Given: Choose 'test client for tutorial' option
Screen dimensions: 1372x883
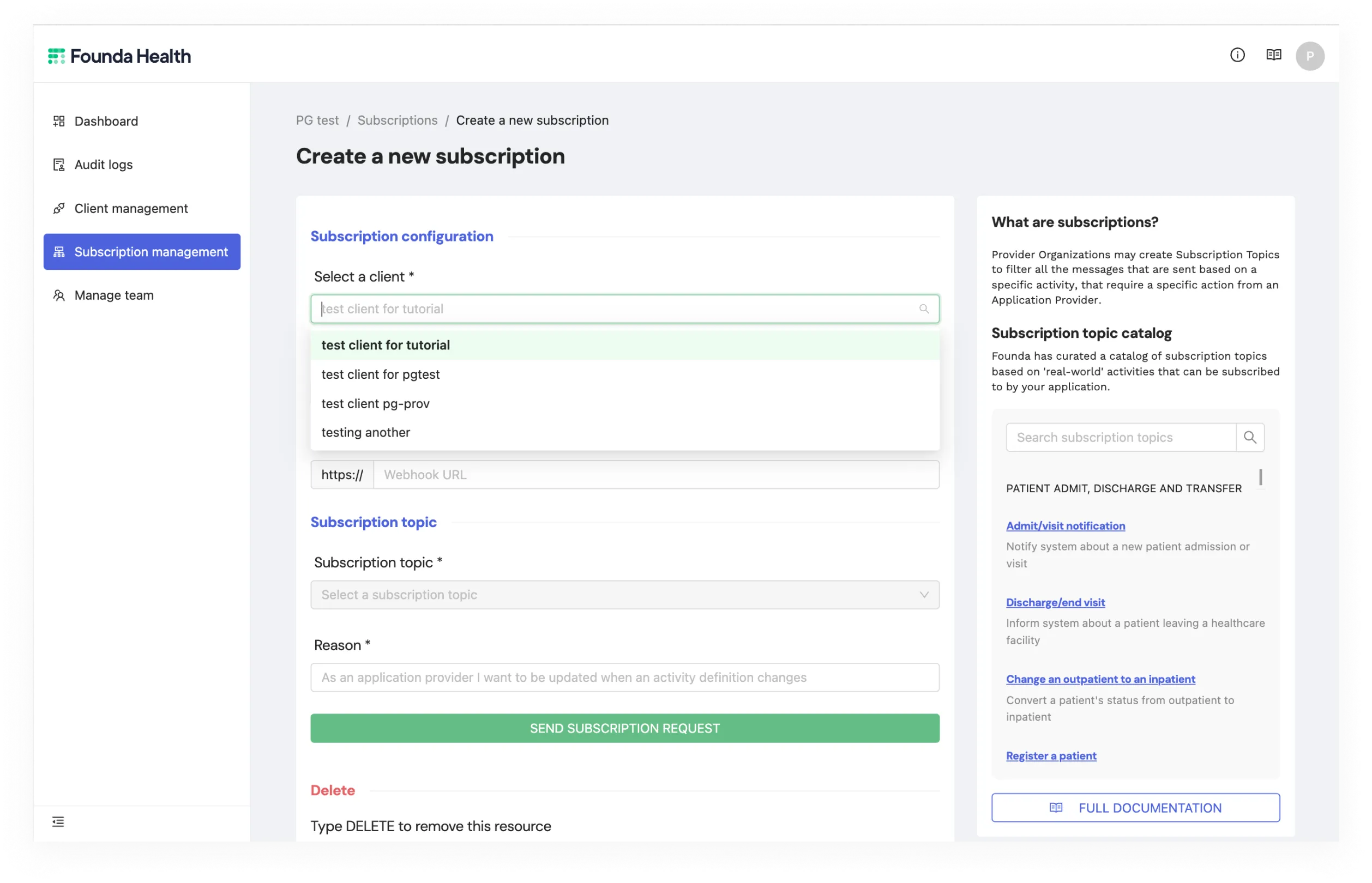Looking at the screenshot, I should [x=624, y=345].
